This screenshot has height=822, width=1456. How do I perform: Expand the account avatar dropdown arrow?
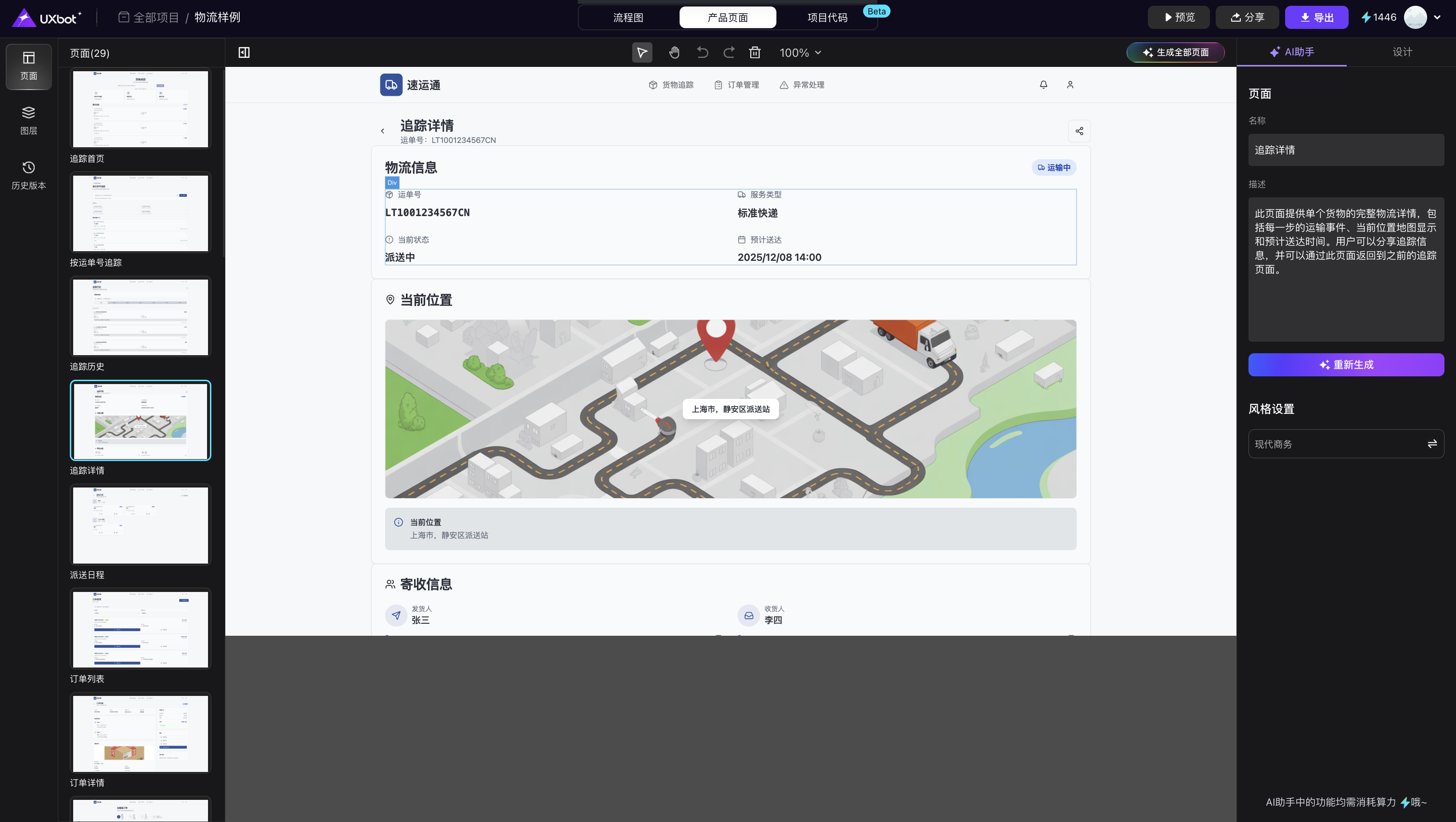tap(1437, 17)
